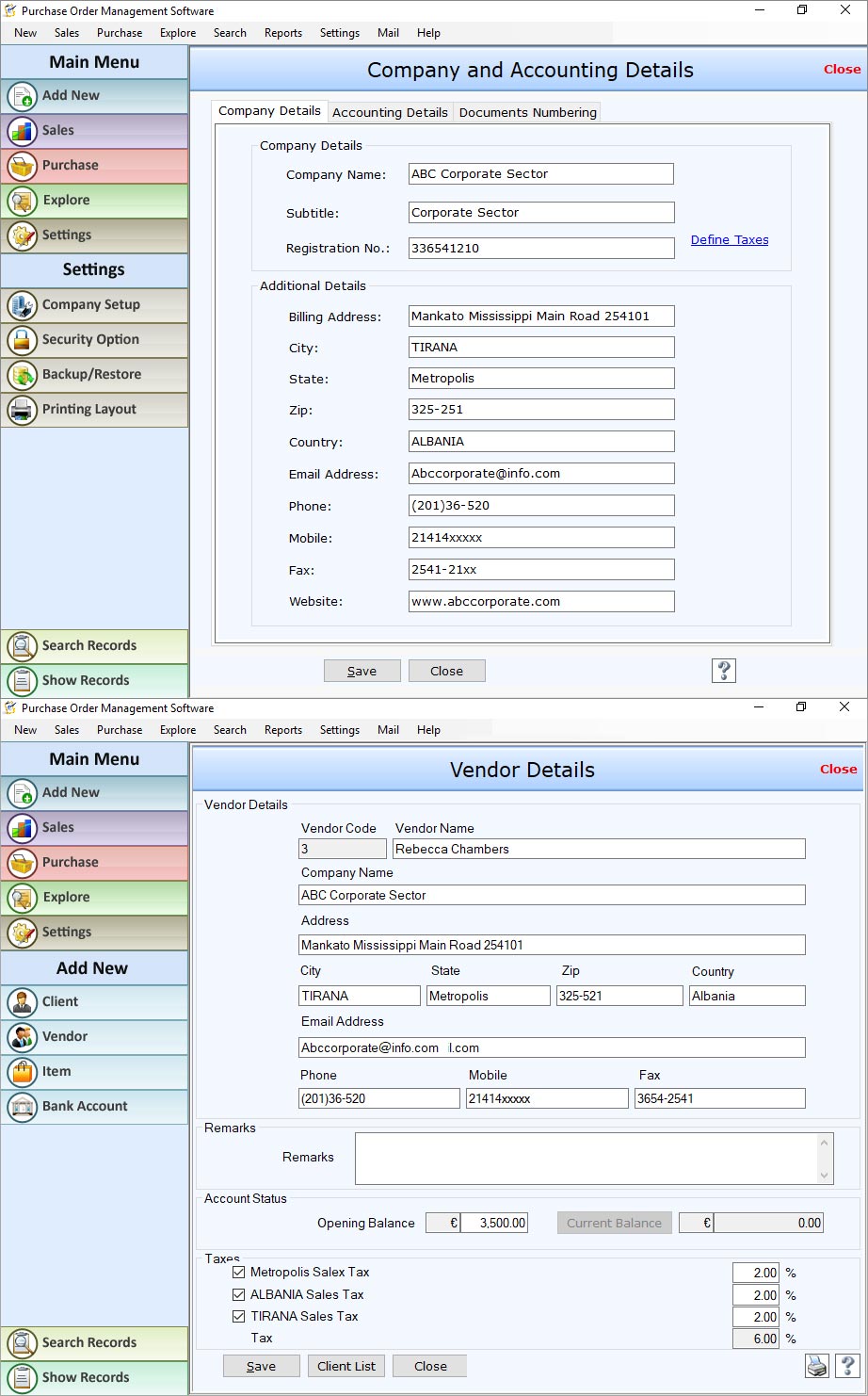Select the Company Details tab
Image resolution: width=868 pixels, height=1396 pixels.
(x=269, y=110)
